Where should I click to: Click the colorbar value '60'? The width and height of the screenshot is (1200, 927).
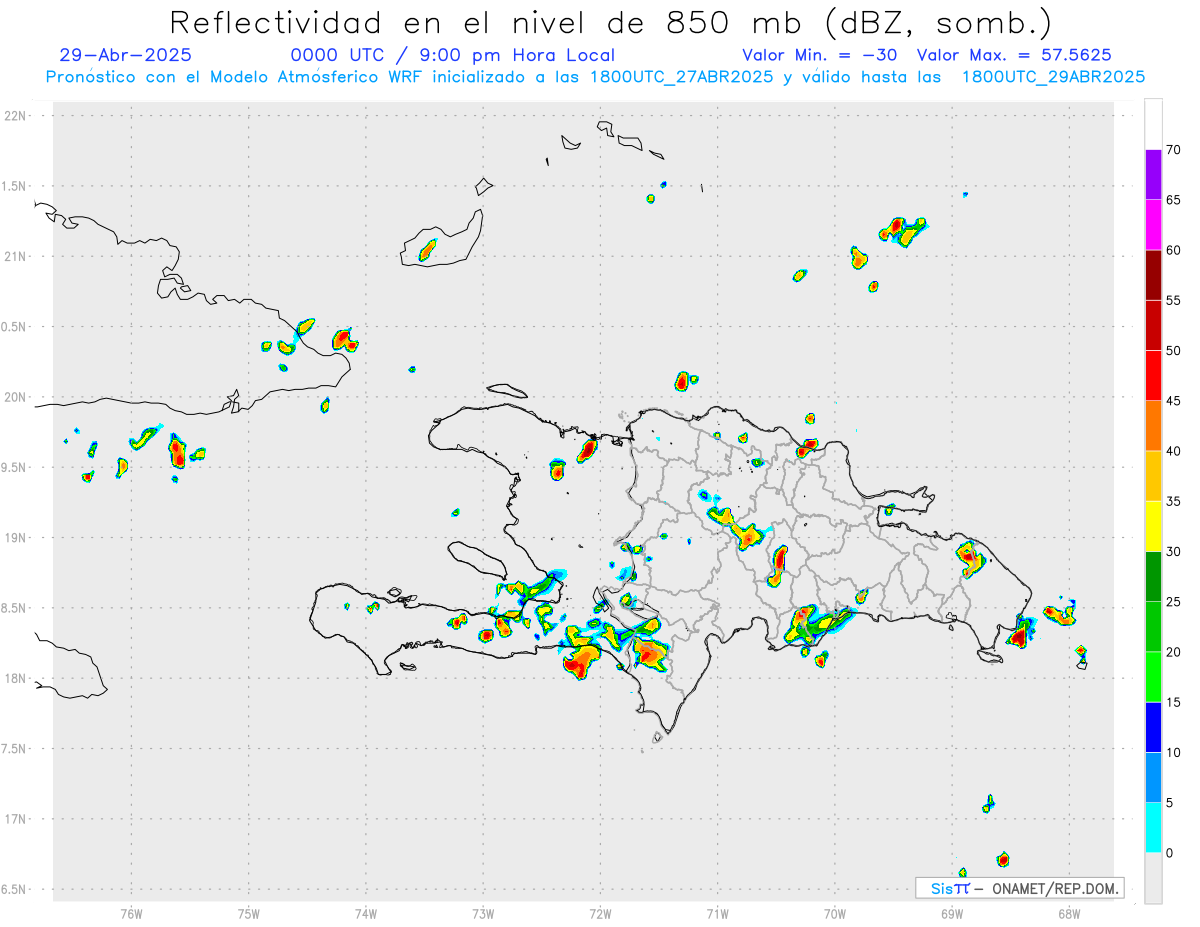1173,250
